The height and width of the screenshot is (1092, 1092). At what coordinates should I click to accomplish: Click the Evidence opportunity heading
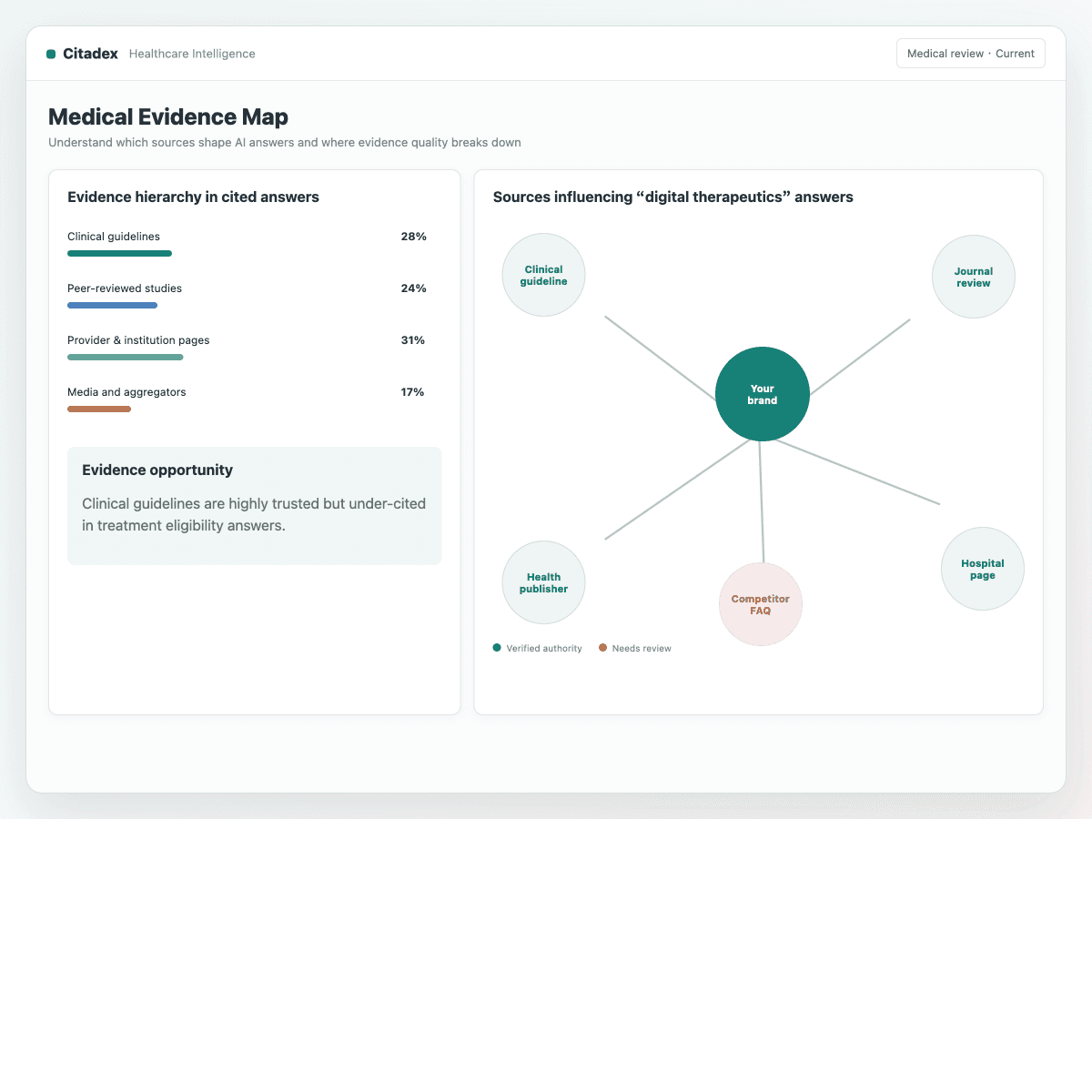tap(157, 470)
